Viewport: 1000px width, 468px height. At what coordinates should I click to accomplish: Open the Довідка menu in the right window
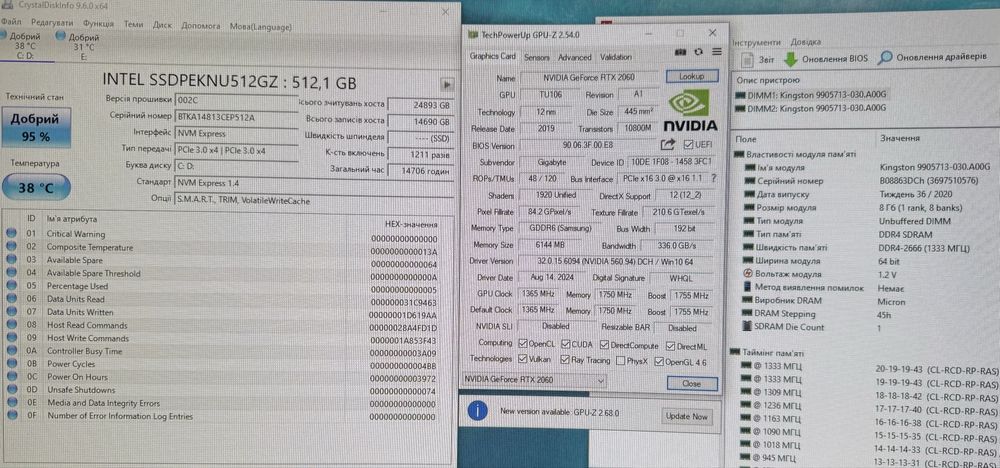[x=805, y=42]
